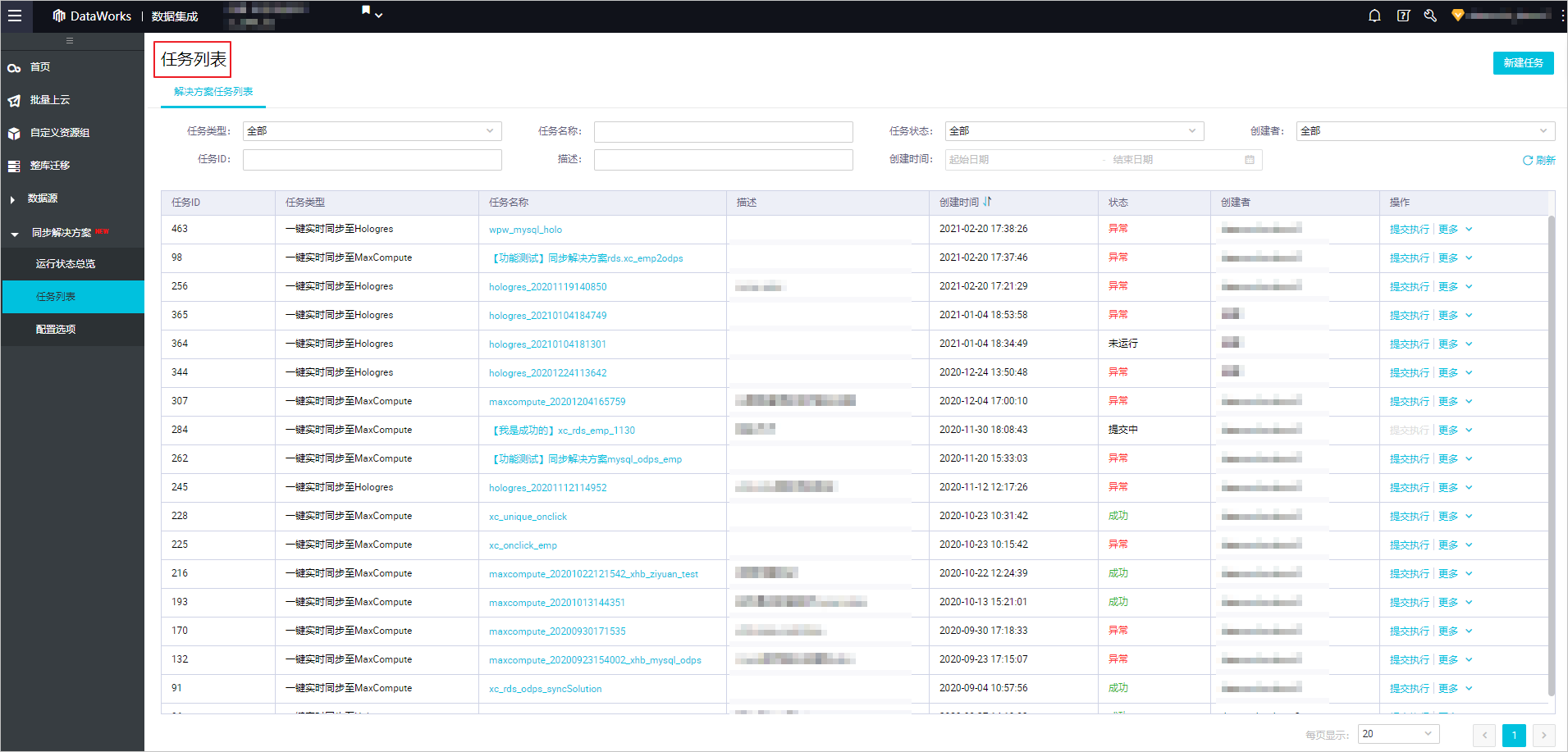Click the DataWorks logo
The height and width of the screenshot is (752, 1568).
click(92, 16)
